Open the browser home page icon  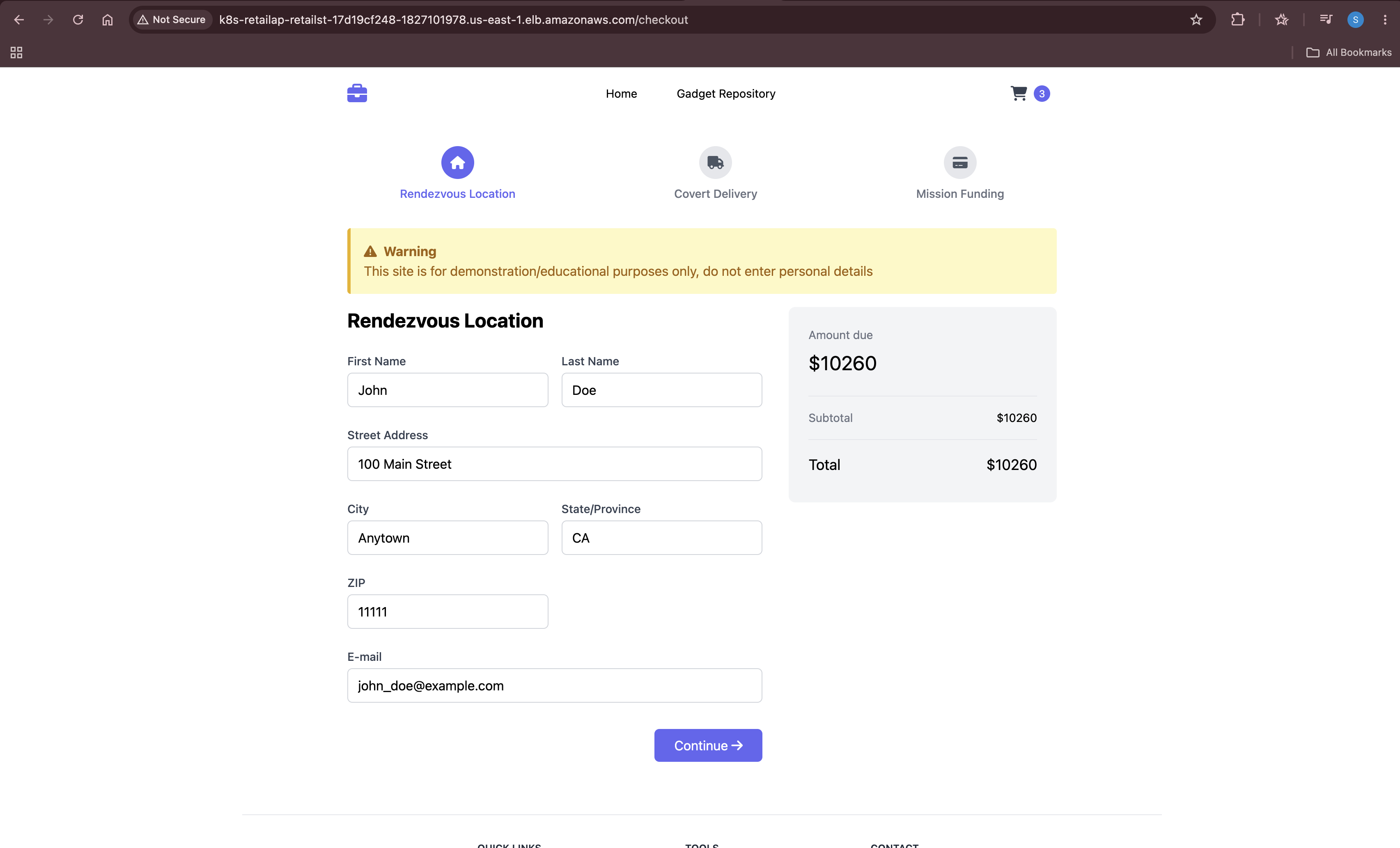coord(108,20)
